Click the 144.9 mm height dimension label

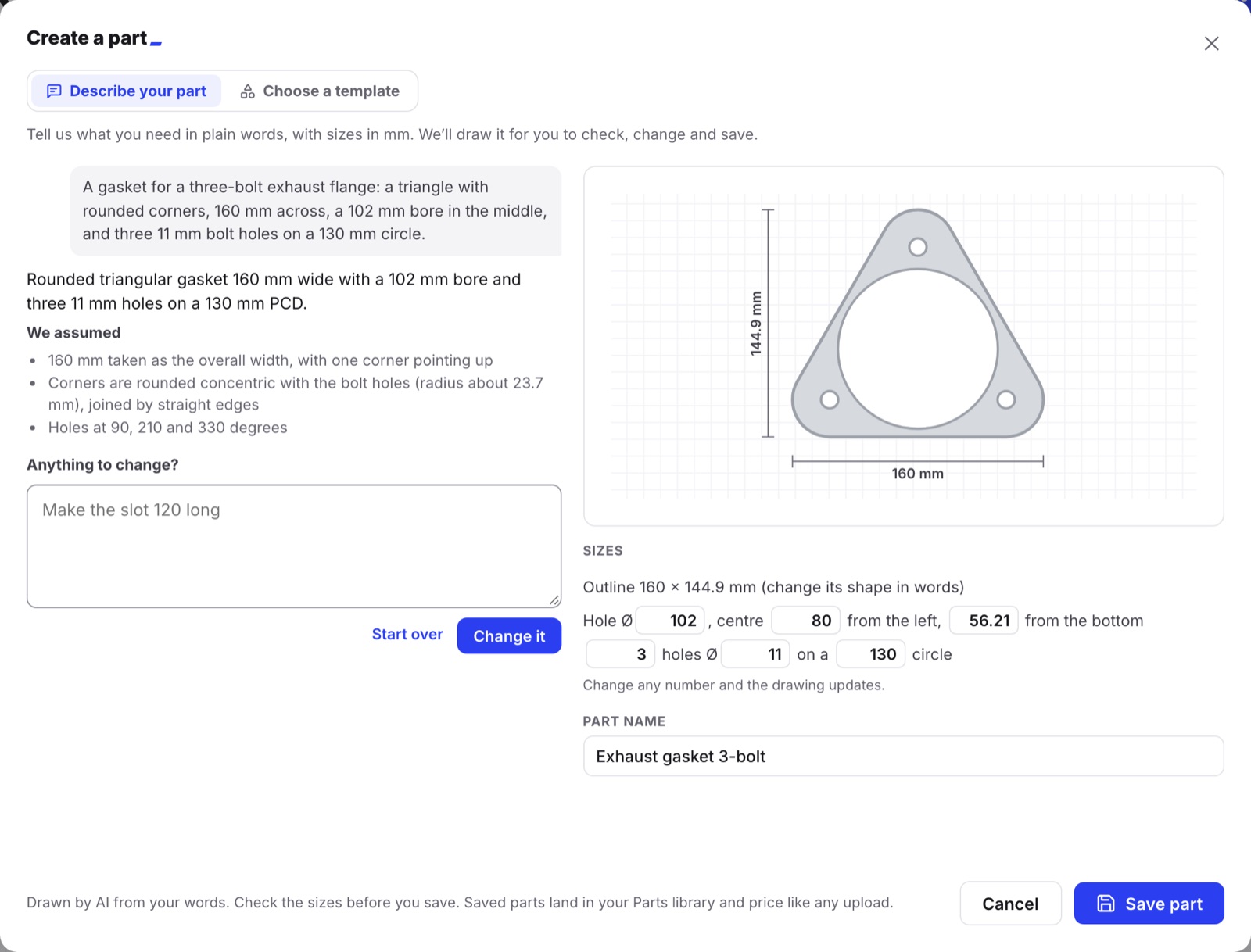(x=755, y=324)
